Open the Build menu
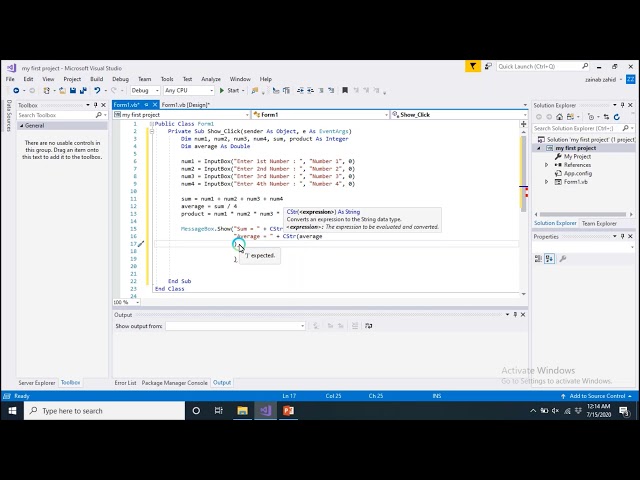This screenshot has width=640, height=480. [97, 79]
